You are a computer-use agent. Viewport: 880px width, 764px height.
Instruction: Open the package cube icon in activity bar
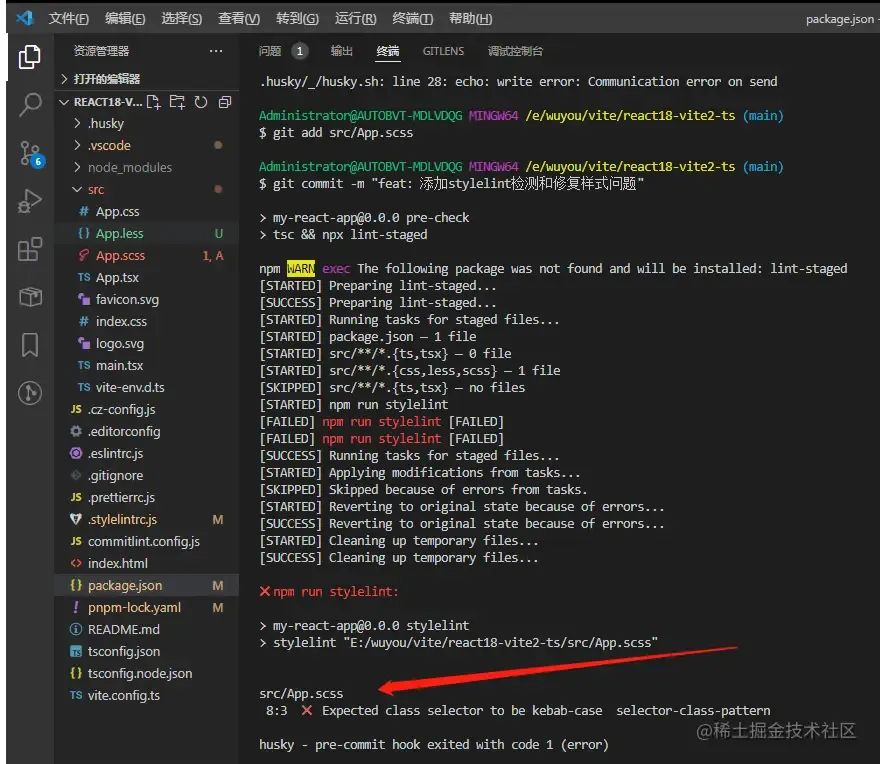tap(30, 296)
